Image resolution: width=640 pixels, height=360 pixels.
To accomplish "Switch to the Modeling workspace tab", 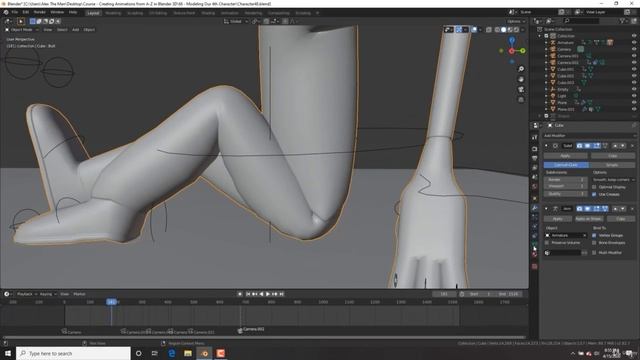I will point(113,13).
